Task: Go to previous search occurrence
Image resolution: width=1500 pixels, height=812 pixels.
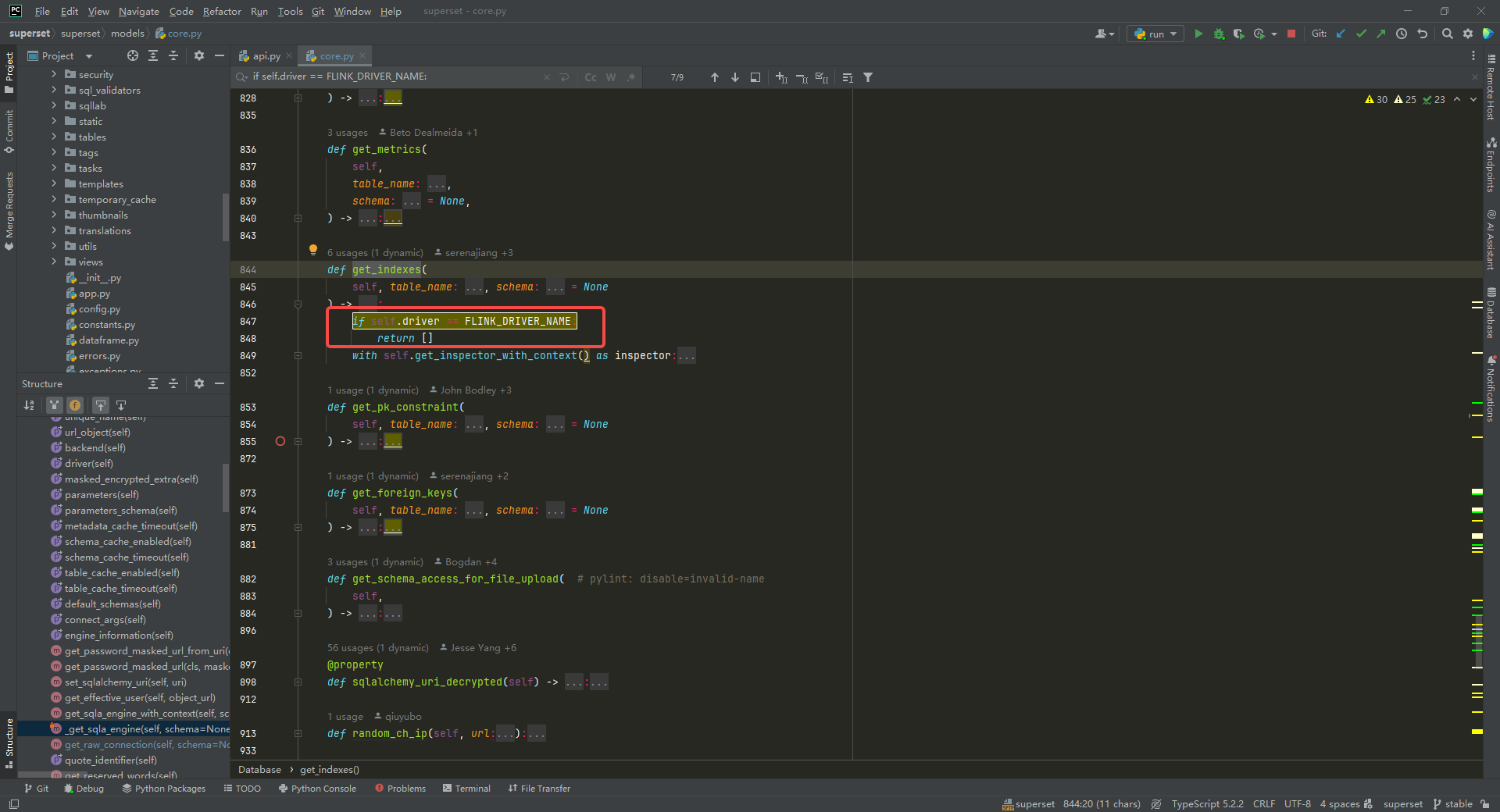Action: [x=714, y=77]
